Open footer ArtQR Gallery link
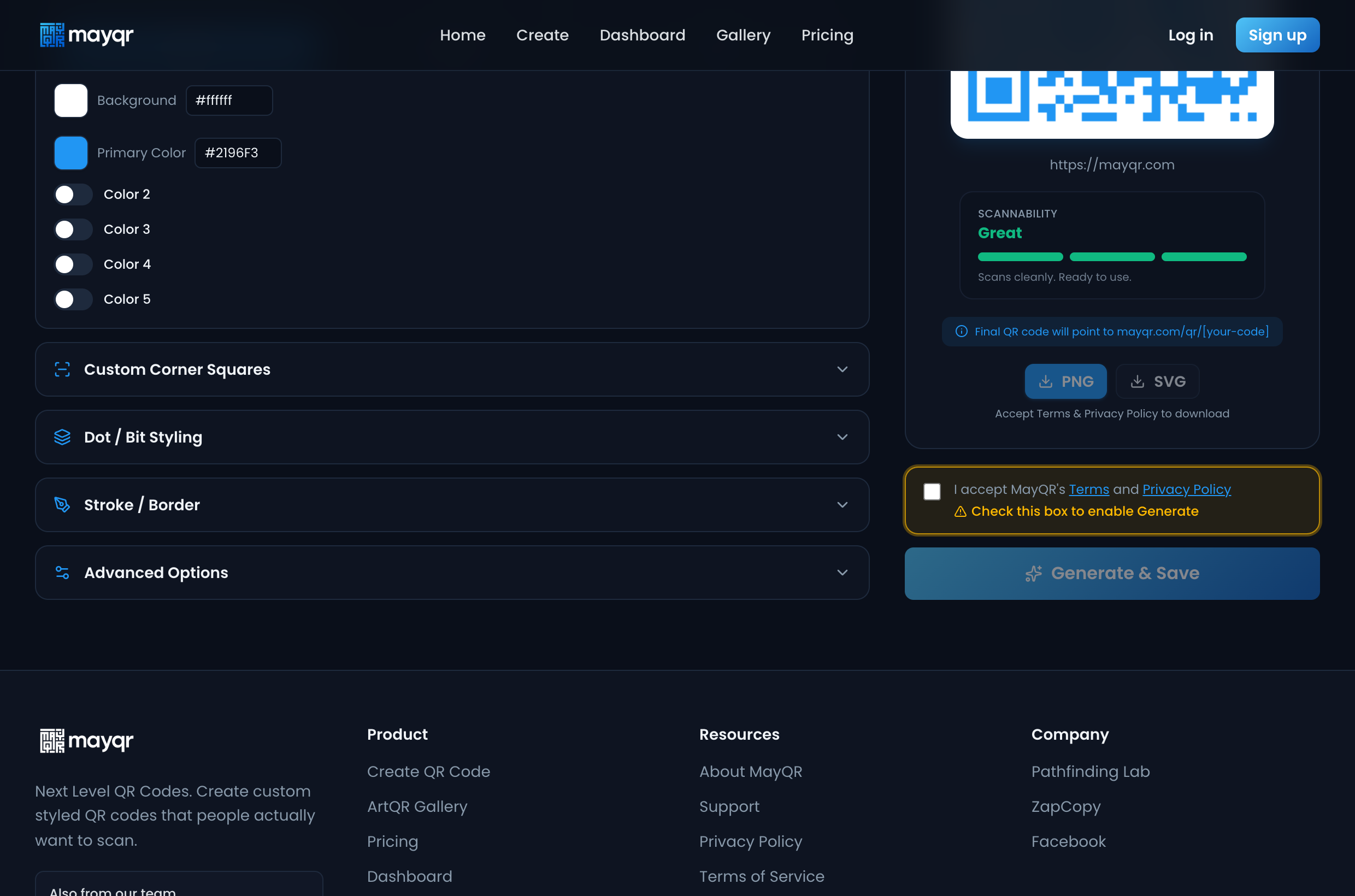1355x896 pixels. click(417, 806)
